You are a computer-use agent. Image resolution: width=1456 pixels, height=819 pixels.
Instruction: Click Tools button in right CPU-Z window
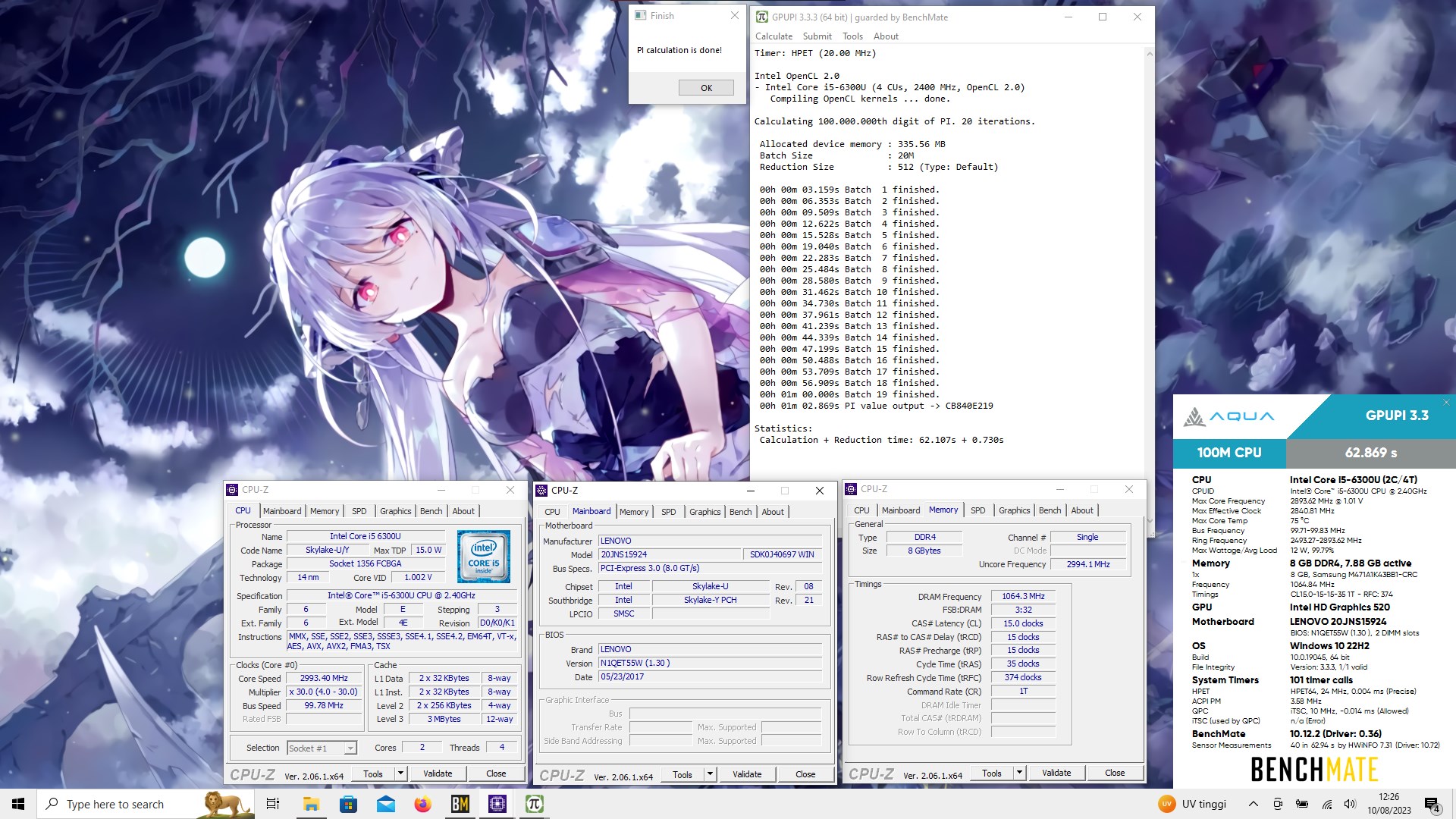tap(992, 773)
